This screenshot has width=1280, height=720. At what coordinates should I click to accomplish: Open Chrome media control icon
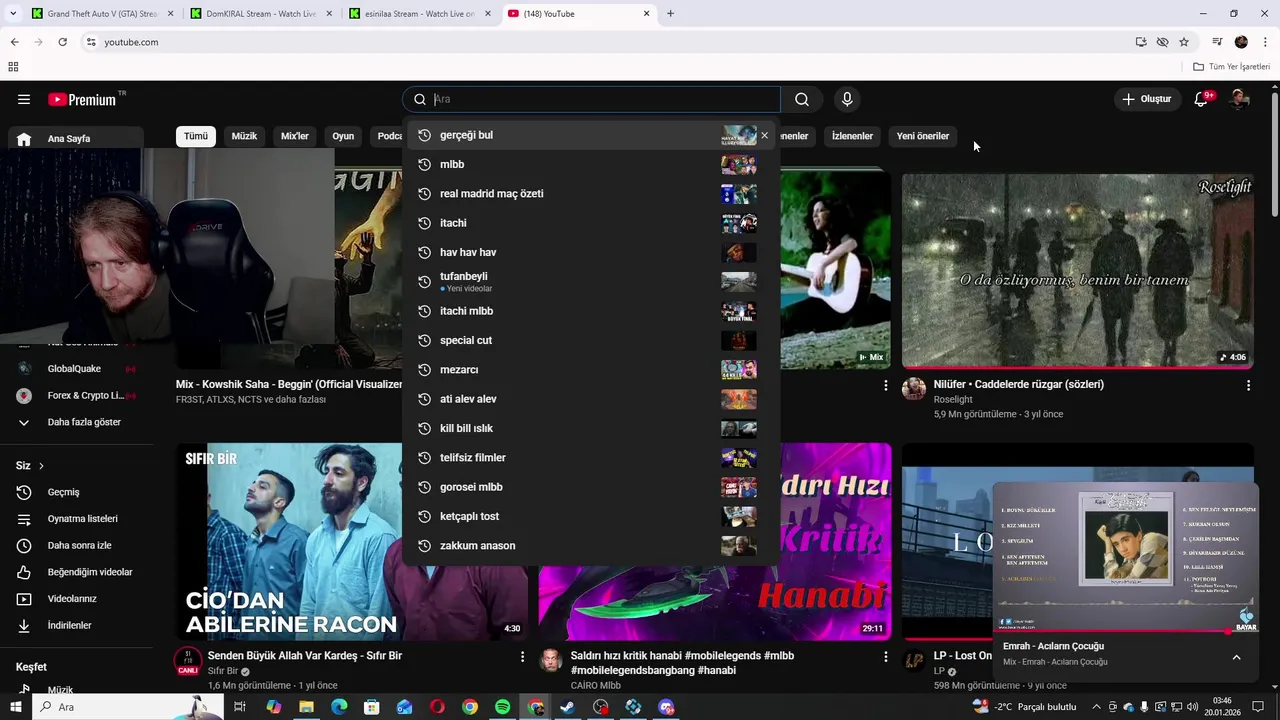(x=1217, y=42)
